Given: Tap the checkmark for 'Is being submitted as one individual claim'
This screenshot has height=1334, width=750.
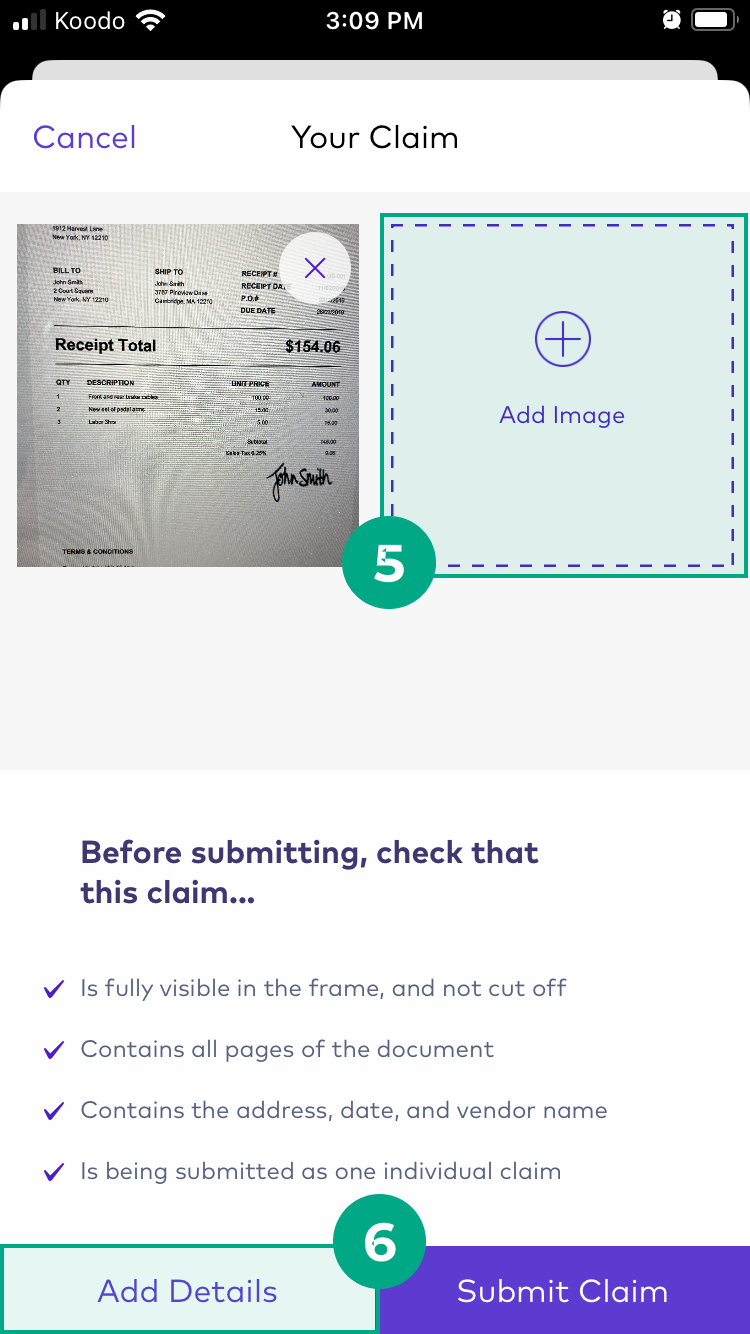Looking at the screenshot, I should click(53, 1171).
